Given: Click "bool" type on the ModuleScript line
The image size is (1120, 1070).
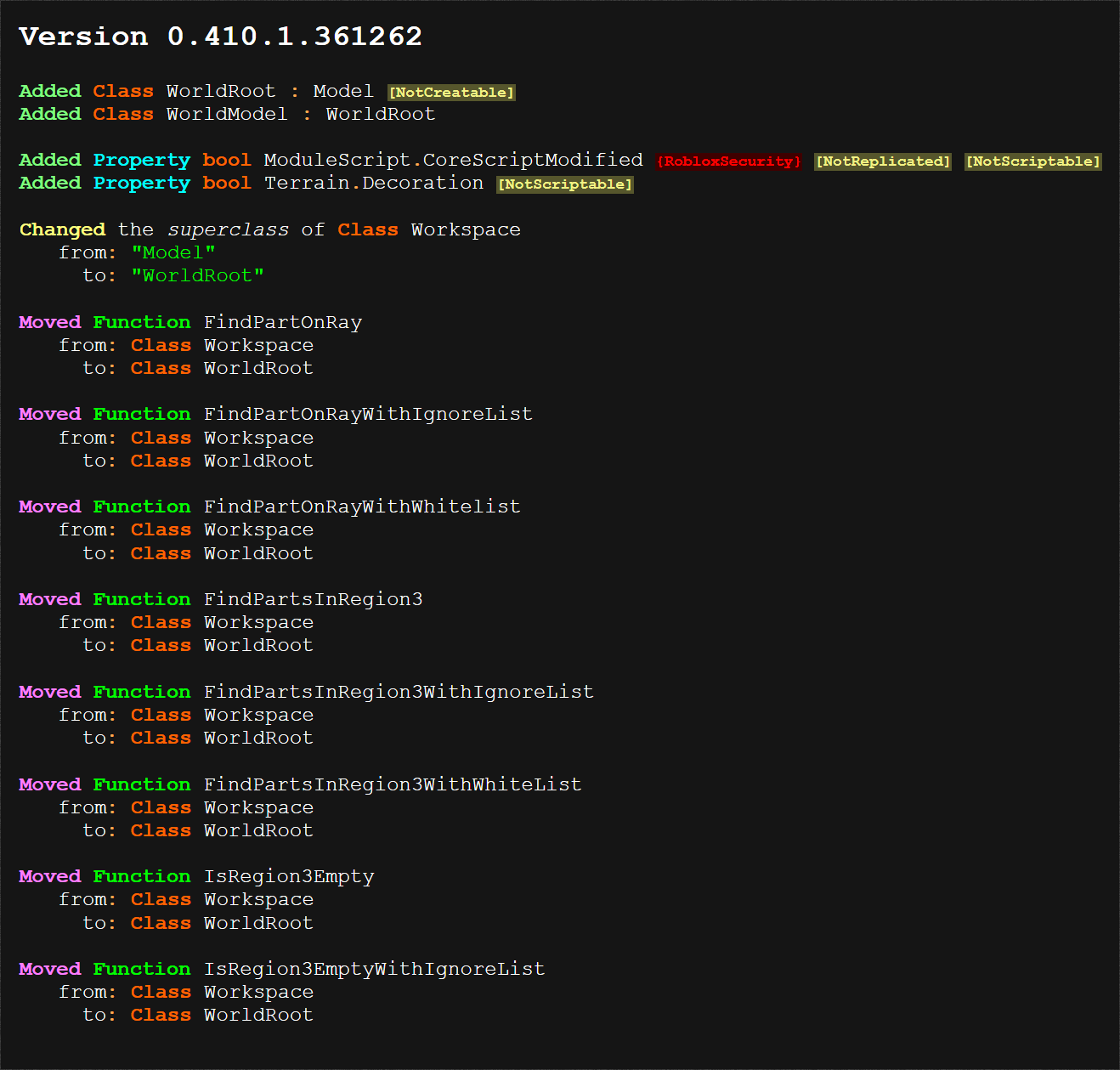Looking at the screenshot, I should (227, 161).
